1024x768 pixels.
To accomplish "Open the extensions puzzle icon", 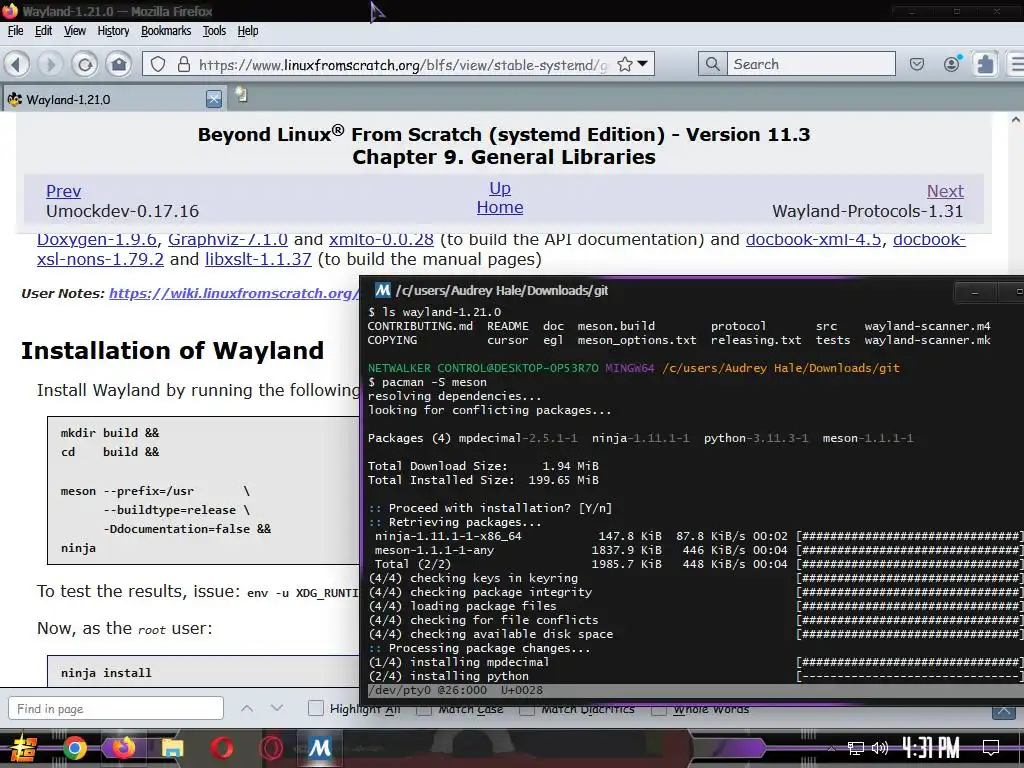I will click(985, 64).
